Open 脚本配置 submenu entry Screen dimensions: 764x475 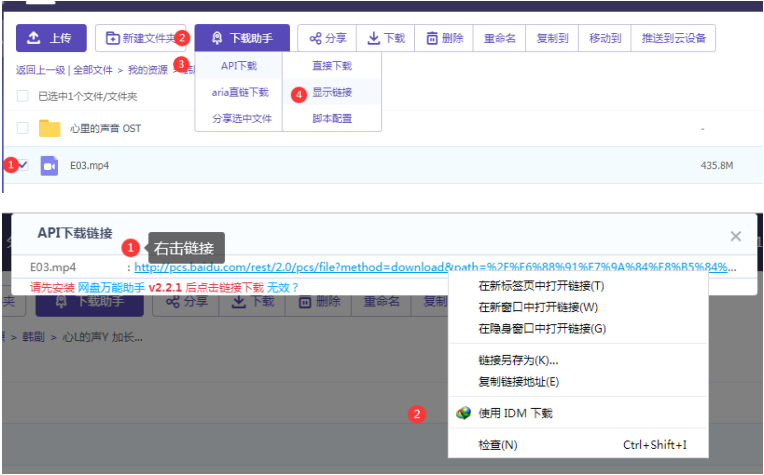[332, 118]
